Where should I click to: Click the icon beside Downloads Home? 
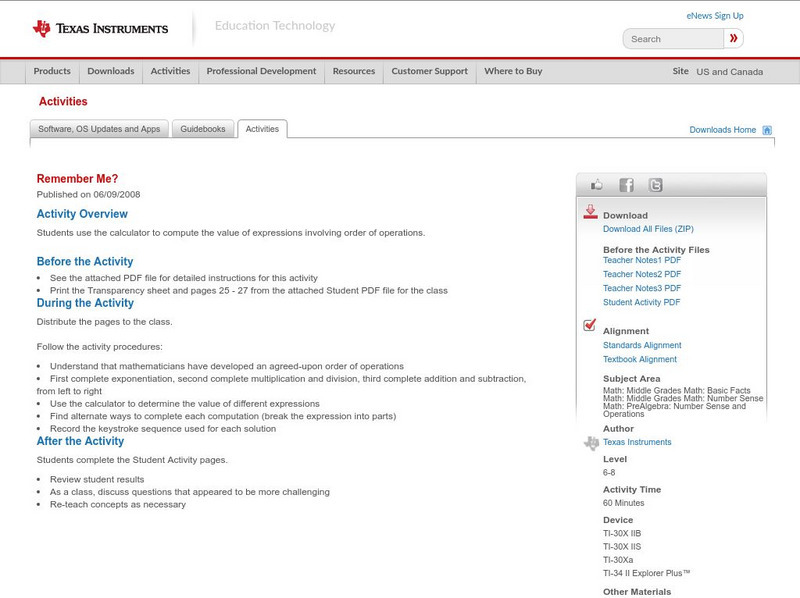click(767, 129)
